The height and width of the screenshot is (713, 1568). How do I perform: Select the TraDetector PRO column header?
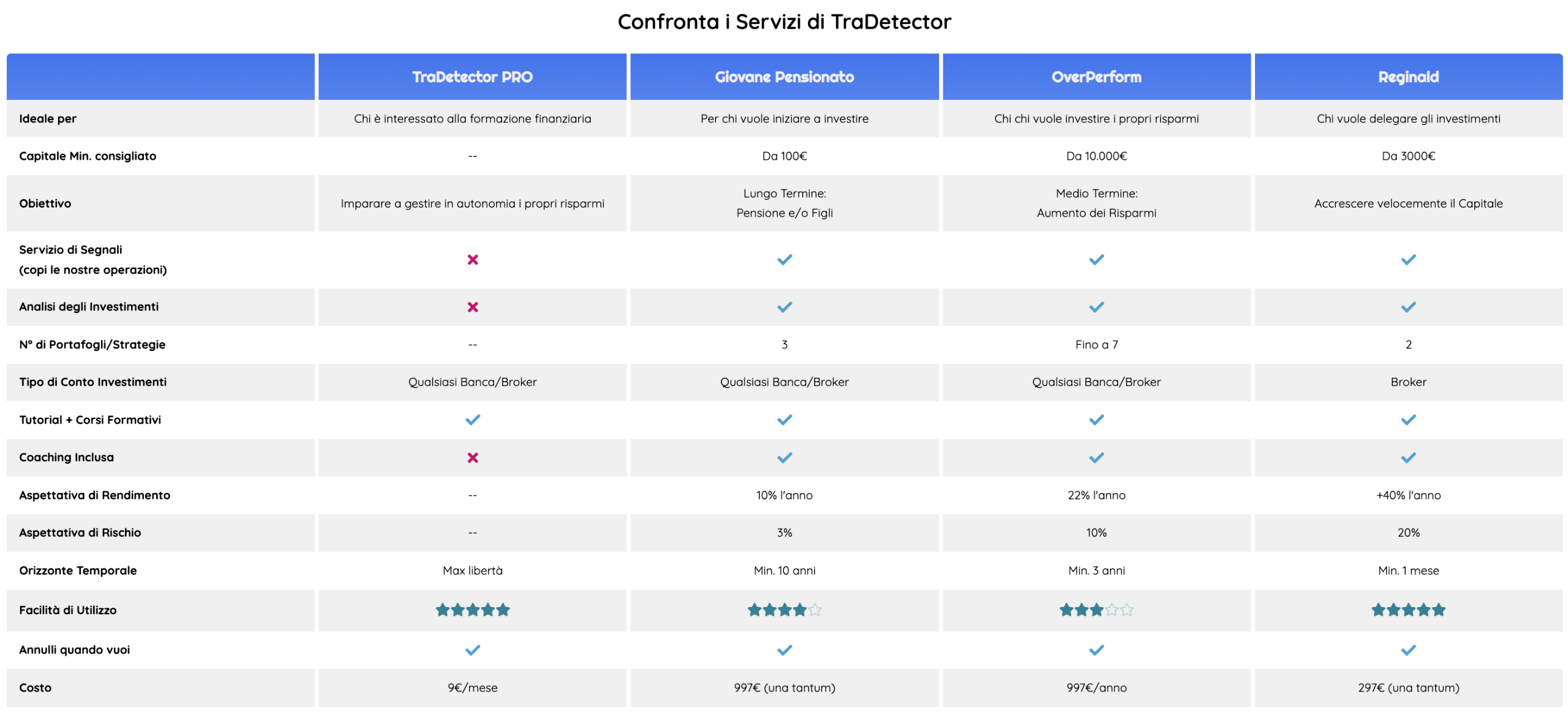(472, 77)
